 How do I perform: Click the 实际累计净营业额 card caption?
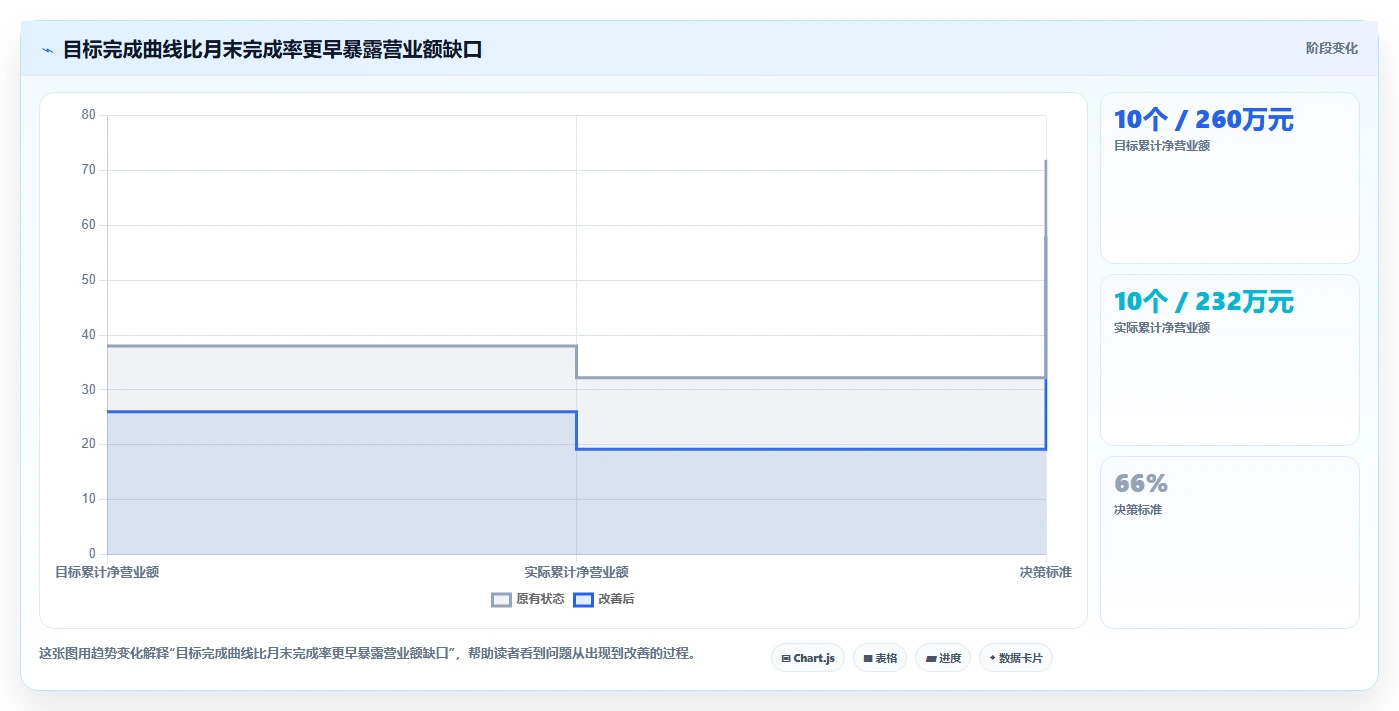coord(1162,327)
